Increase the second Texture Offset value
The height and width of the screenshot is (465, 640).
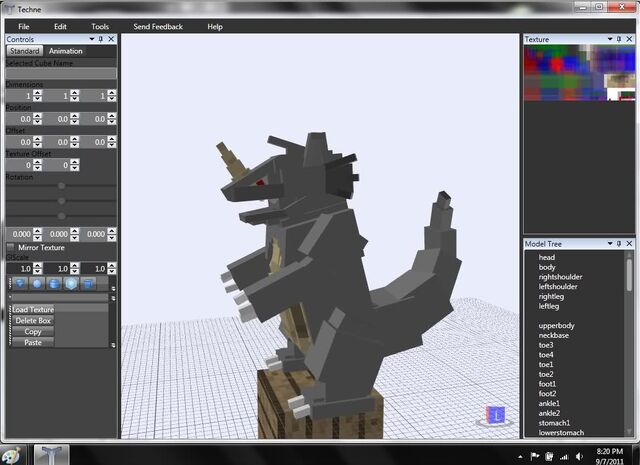pyautogui.click(x=75, y=162)
